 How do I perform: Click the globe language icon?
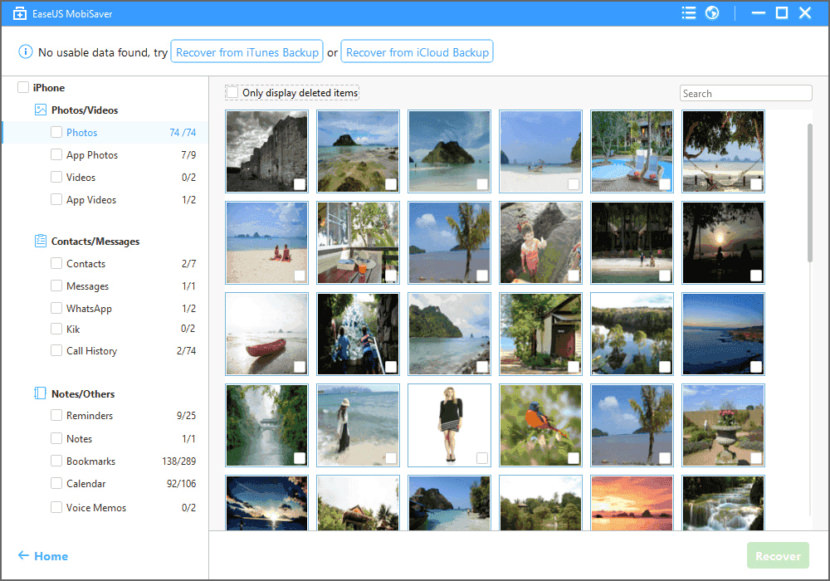point(712,13)
